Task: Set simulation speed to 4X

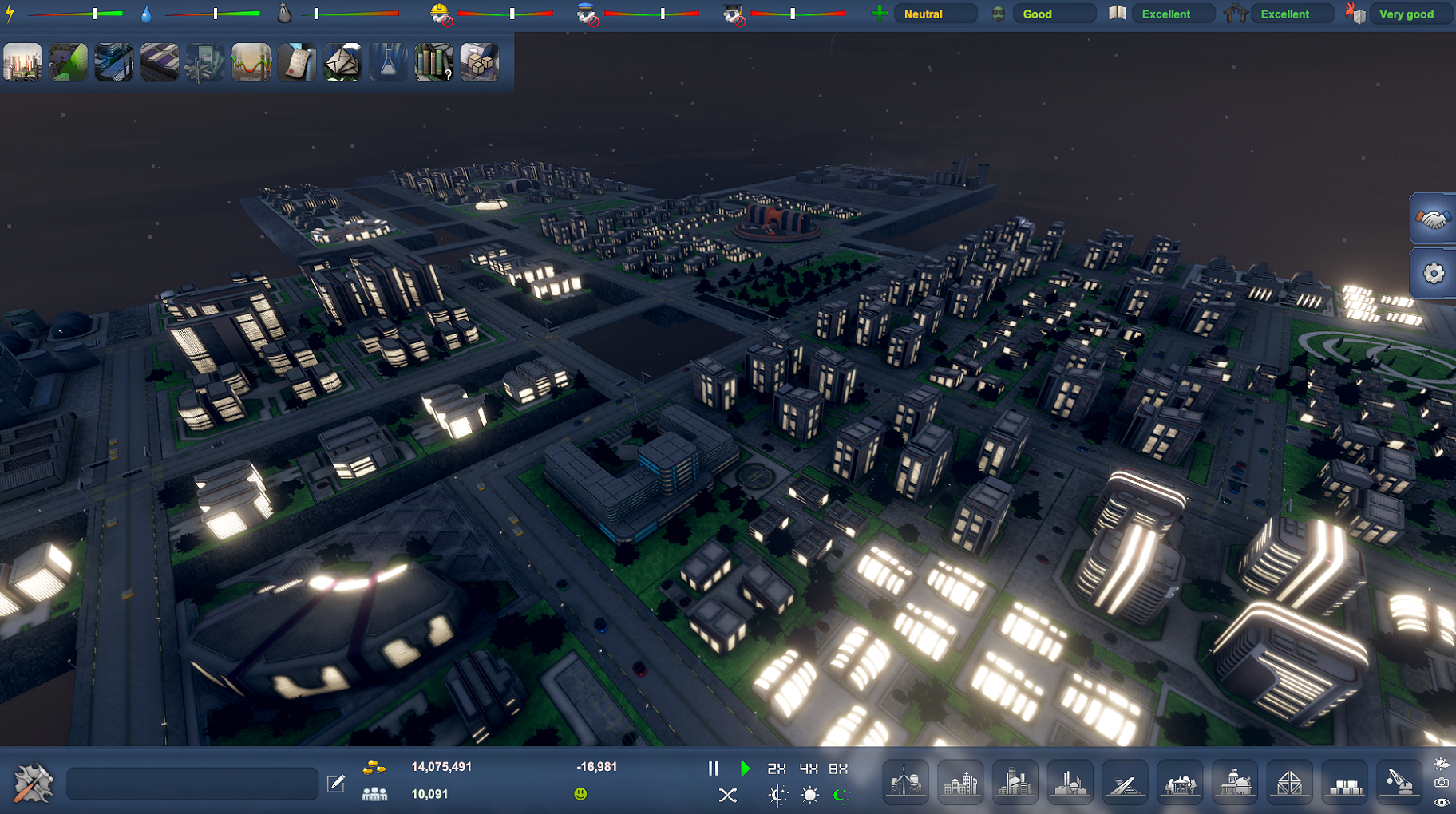Action: 809,768
